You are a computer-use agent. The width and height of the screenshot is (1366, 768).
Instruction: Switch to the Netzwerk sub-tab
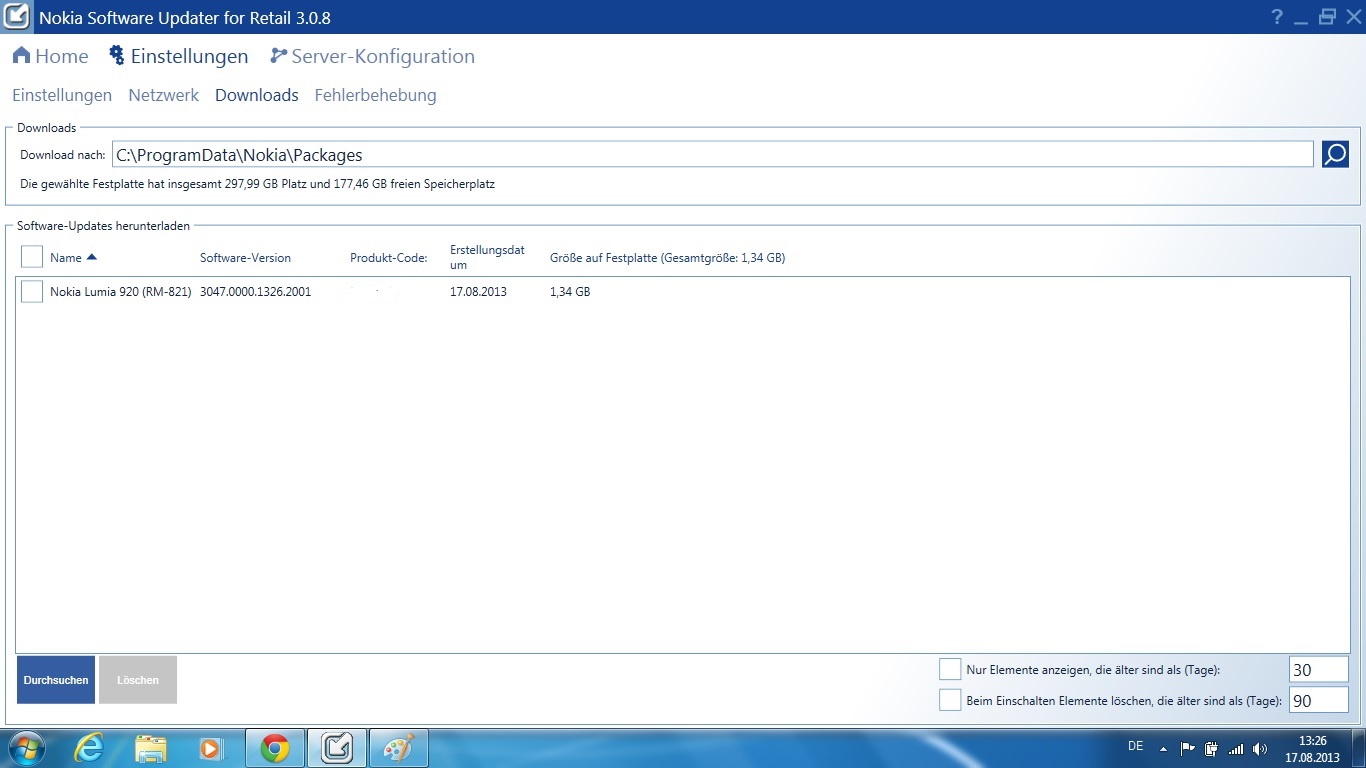(164, 95)
